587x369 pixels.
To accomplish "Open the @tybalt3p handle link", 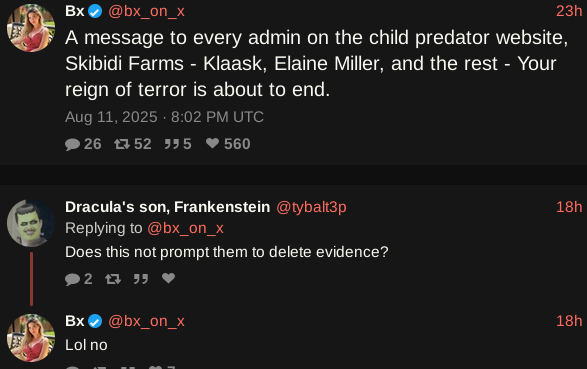I will (x=311, y=207).
